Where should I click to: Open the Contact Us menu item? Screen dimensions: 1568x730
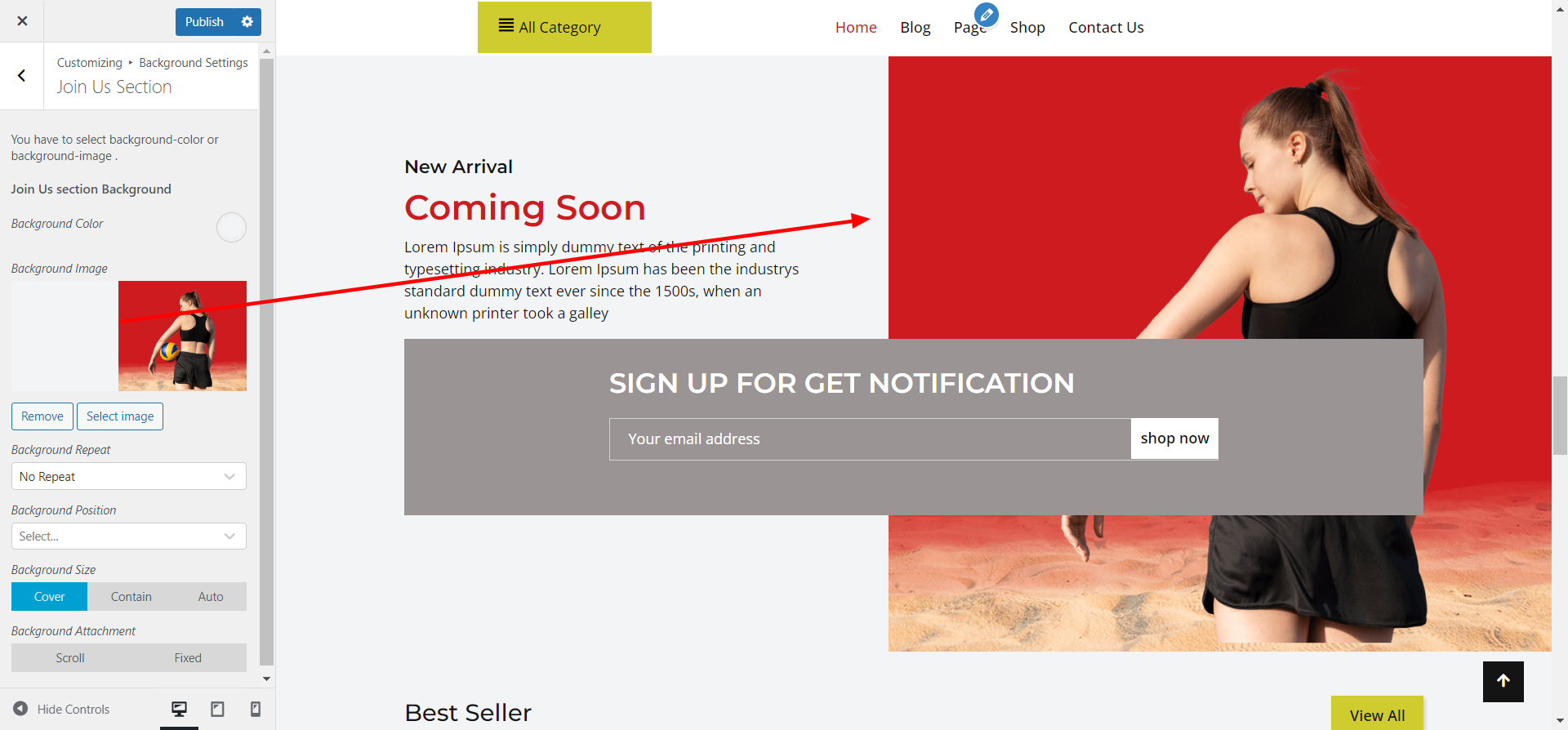[1106, 27]
